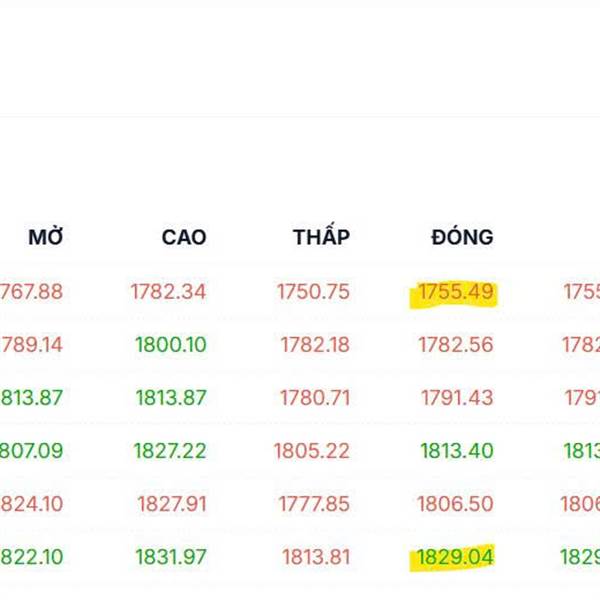Viewport: 600px width, 600px height.
Task: Click the ĐÓNG column header
Action: [462, 238]
